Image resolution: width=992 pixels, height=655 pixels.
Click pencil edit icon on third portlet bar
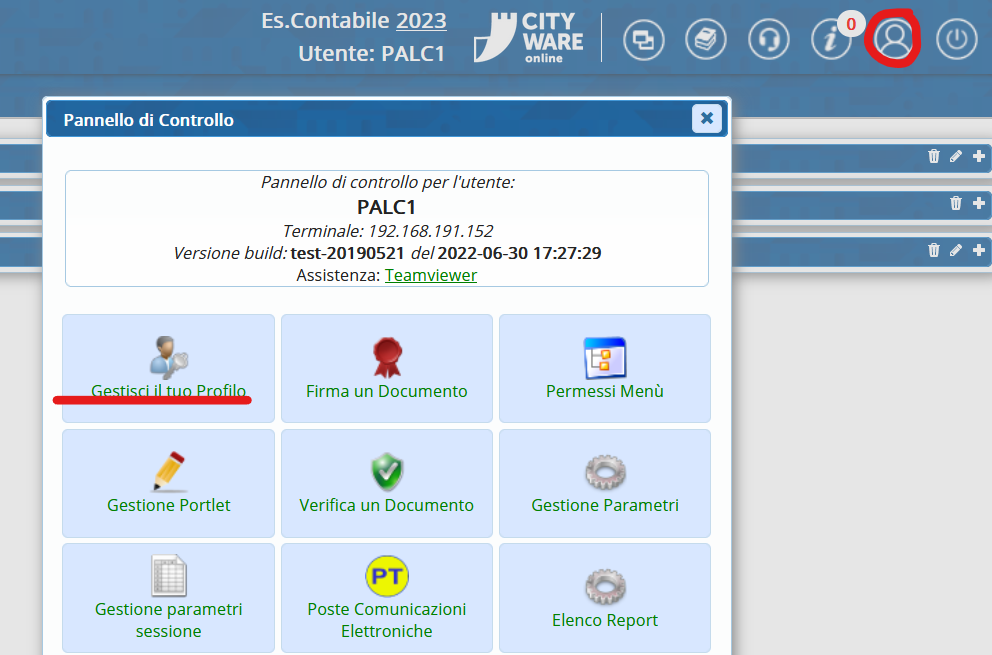click(956, 250)
